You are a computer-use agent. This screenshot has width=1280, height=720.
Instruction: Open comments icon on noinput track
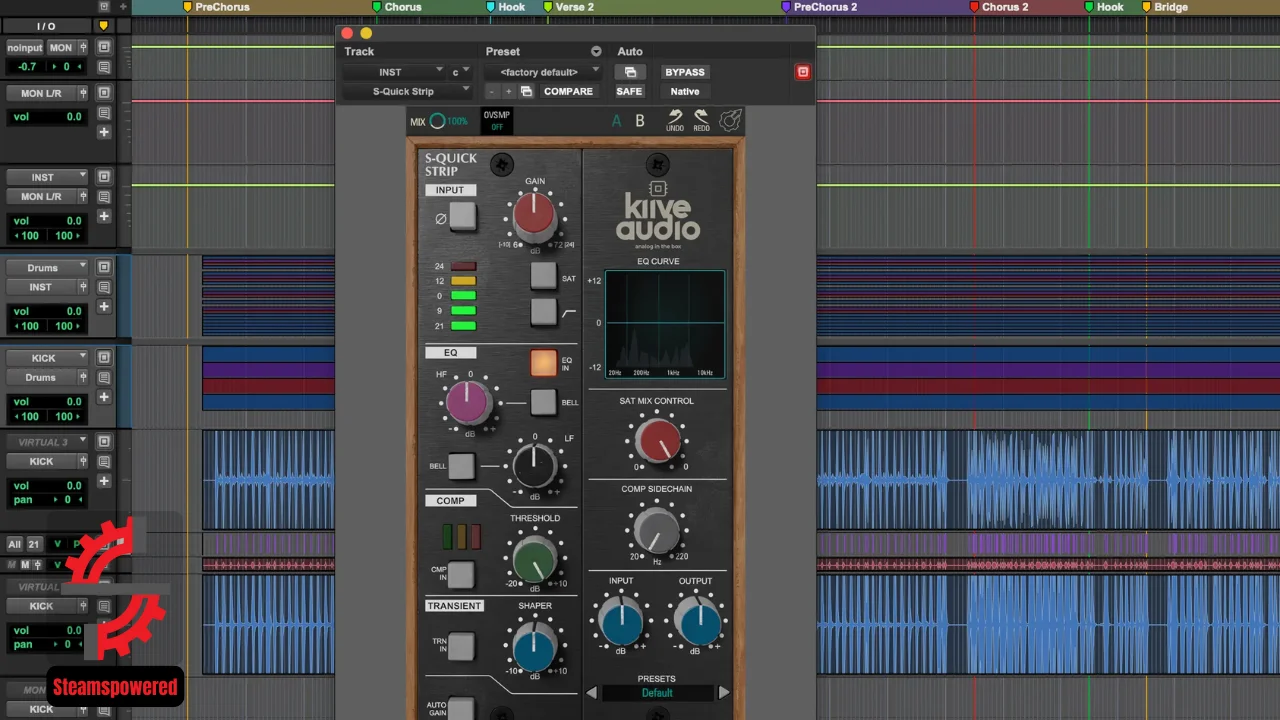click(104, 67)
